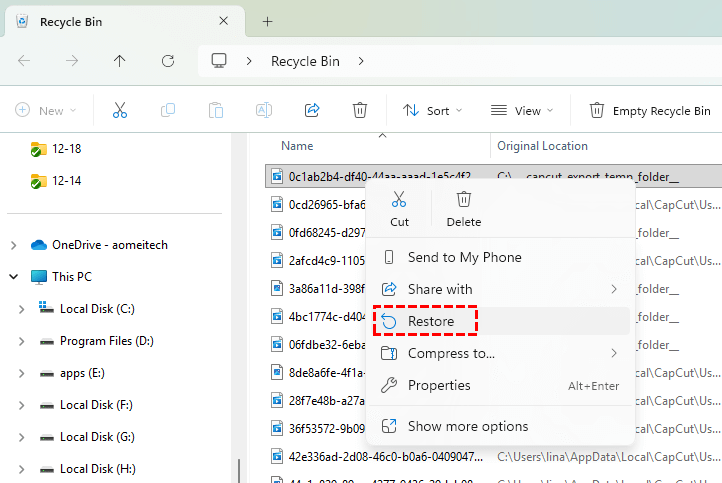Click the Delete trash icon in toolbar
This screenshot has height=483, width=722.
coord(360,110)
